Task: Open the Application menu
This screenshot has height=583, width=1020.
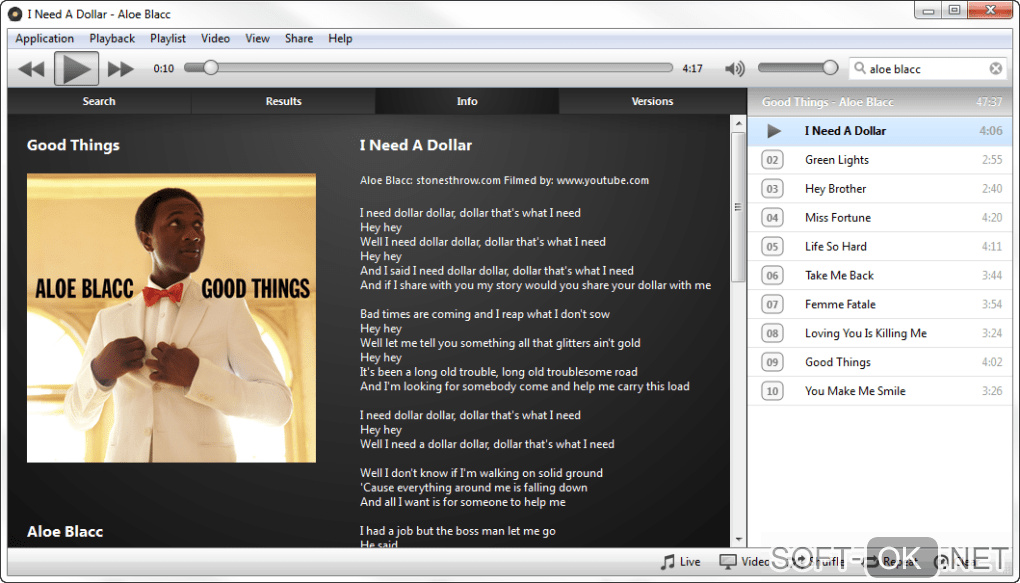Action: click(44, 38)
